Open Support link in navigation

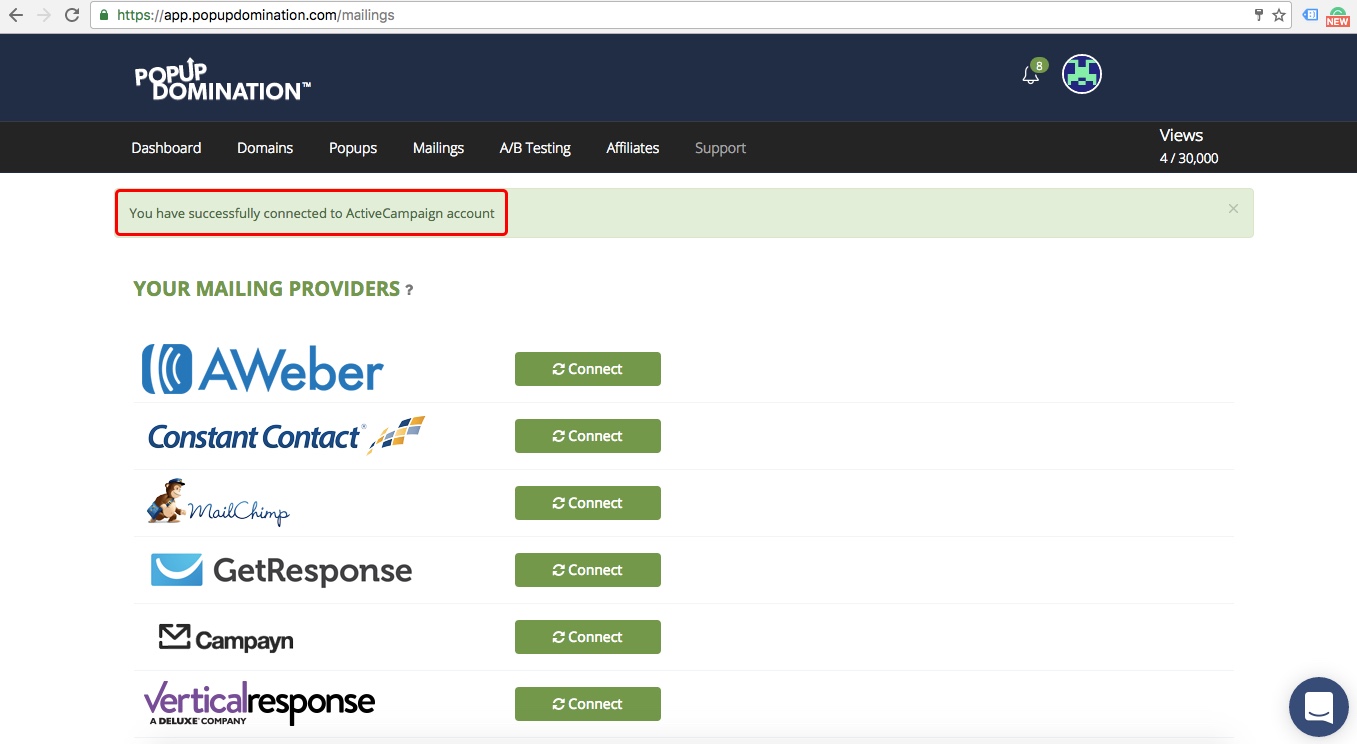click(x=720, y=148)
